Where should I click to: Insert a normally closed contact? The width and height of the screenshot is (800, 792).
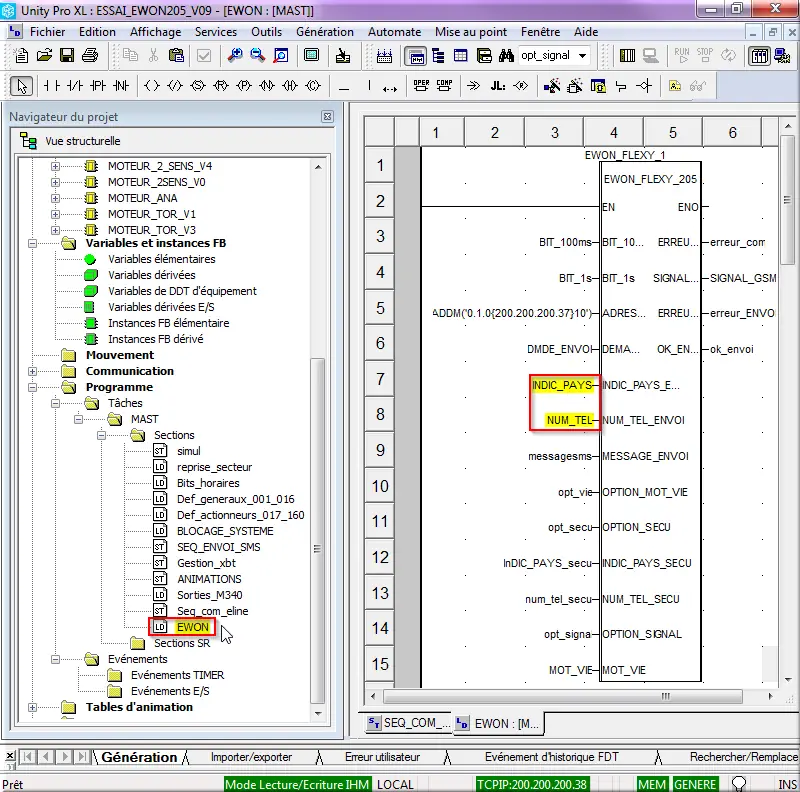point(74,86)
